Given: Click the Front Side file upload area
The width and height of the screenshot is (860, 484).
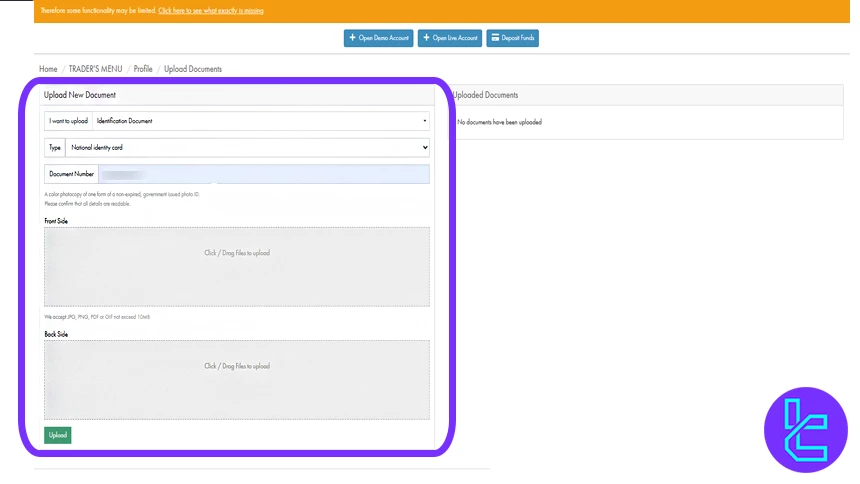Looking at the screenshot, I should click(x=237, y=267).
